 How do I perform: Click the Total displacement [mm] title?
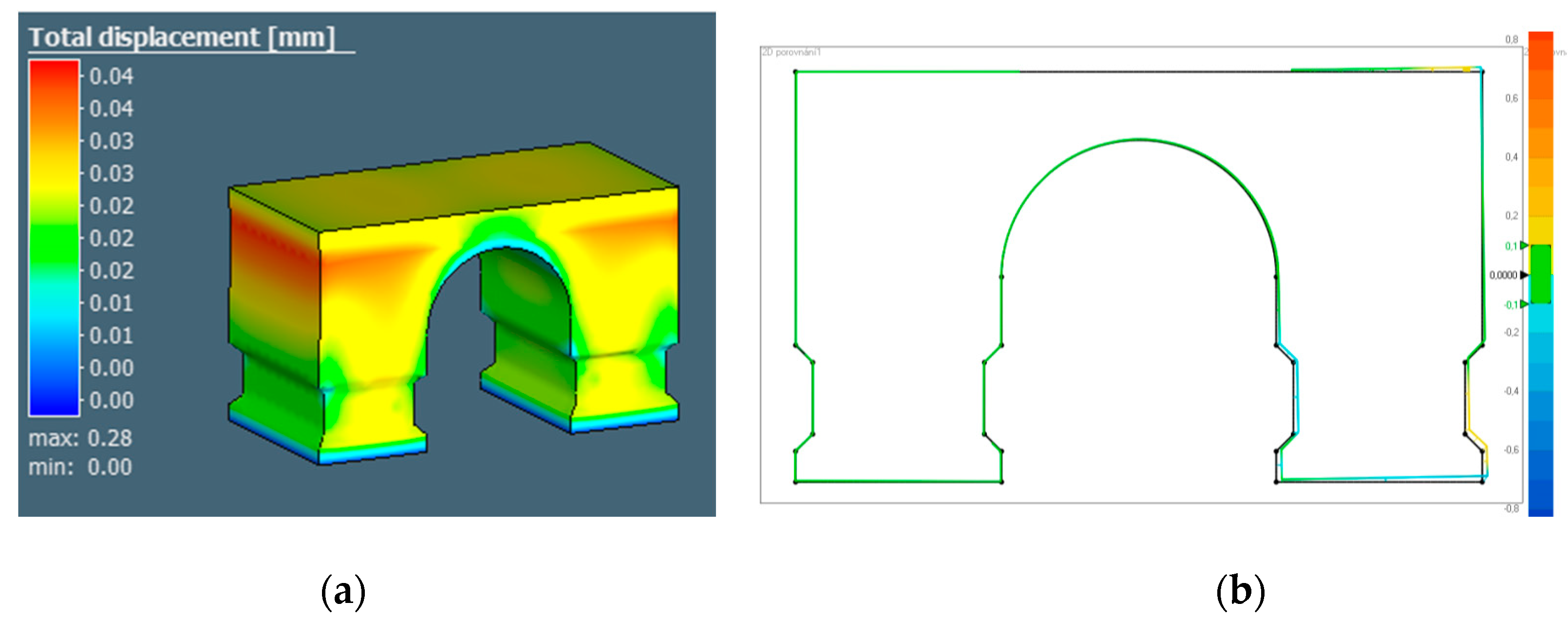click(181, 38)
